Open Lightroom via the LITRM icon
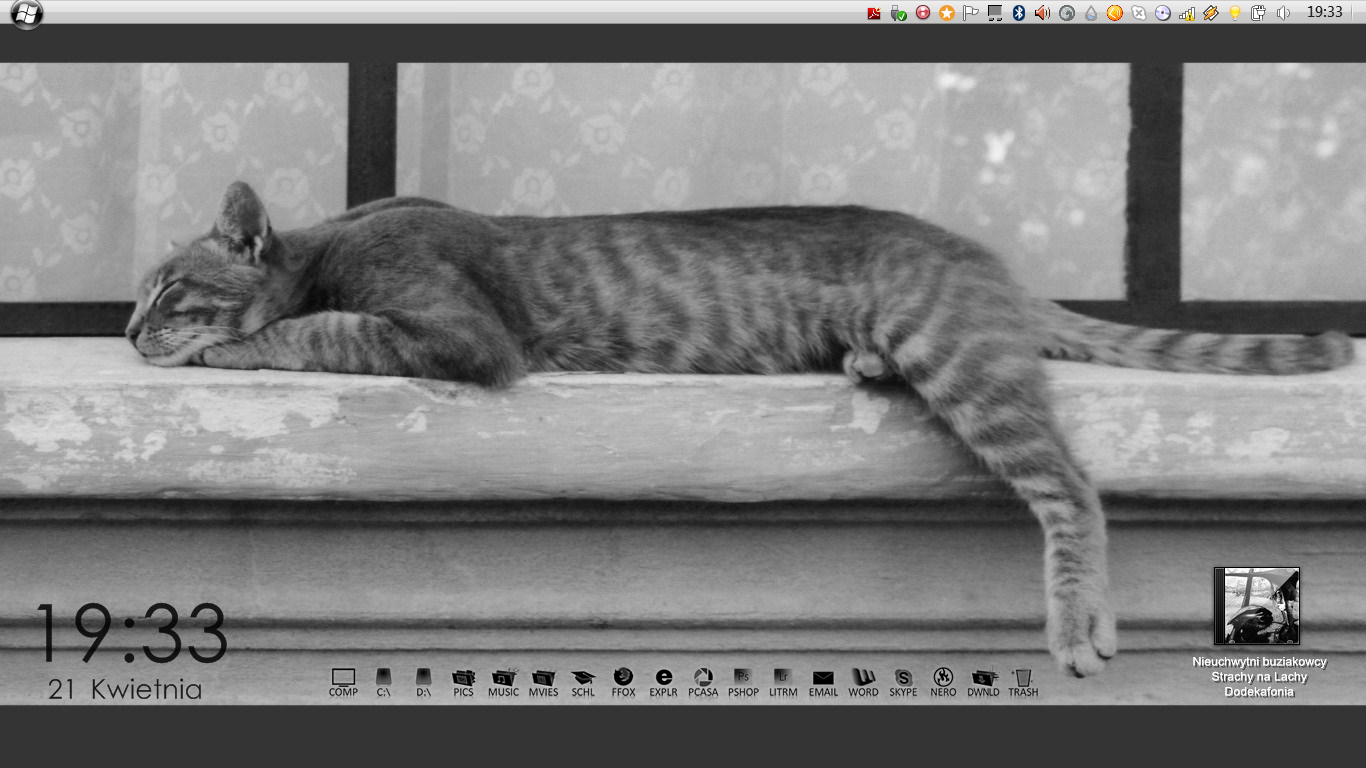The image size is (1366, 768). click(783, 681)
